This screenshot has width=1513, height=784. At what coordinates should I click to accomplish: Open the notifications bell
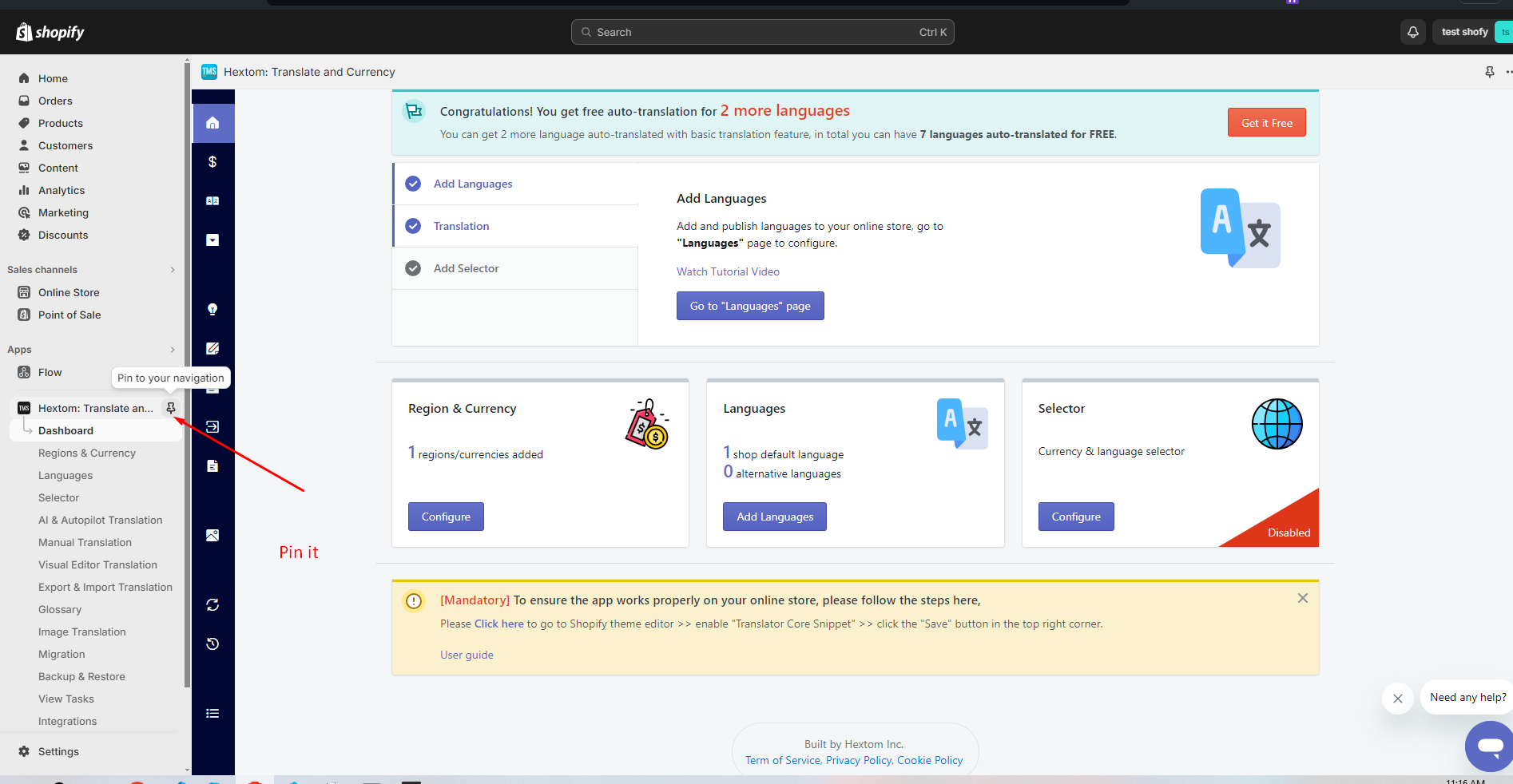click(x=1413, y=32)
